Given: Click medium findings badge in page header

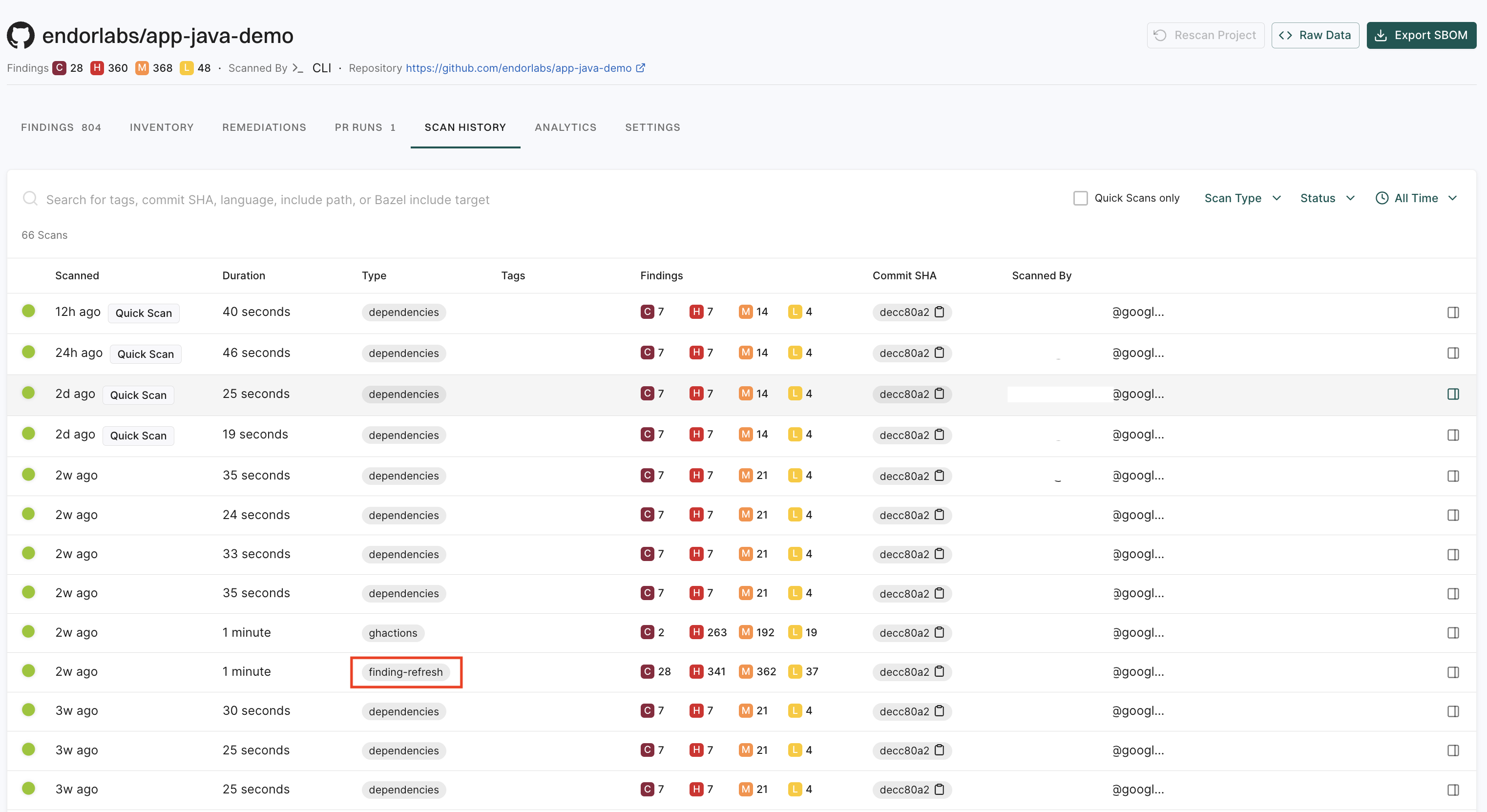Looking at the screenshot, I should [x=142, y=68].
